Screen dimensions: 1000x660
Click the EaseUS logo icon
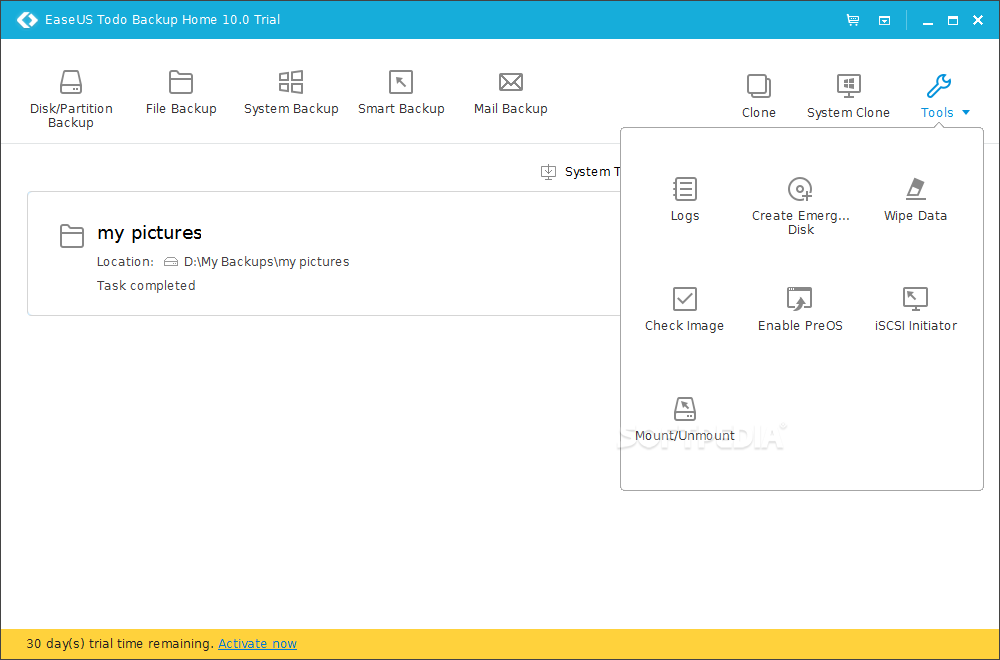pos(27,20)
